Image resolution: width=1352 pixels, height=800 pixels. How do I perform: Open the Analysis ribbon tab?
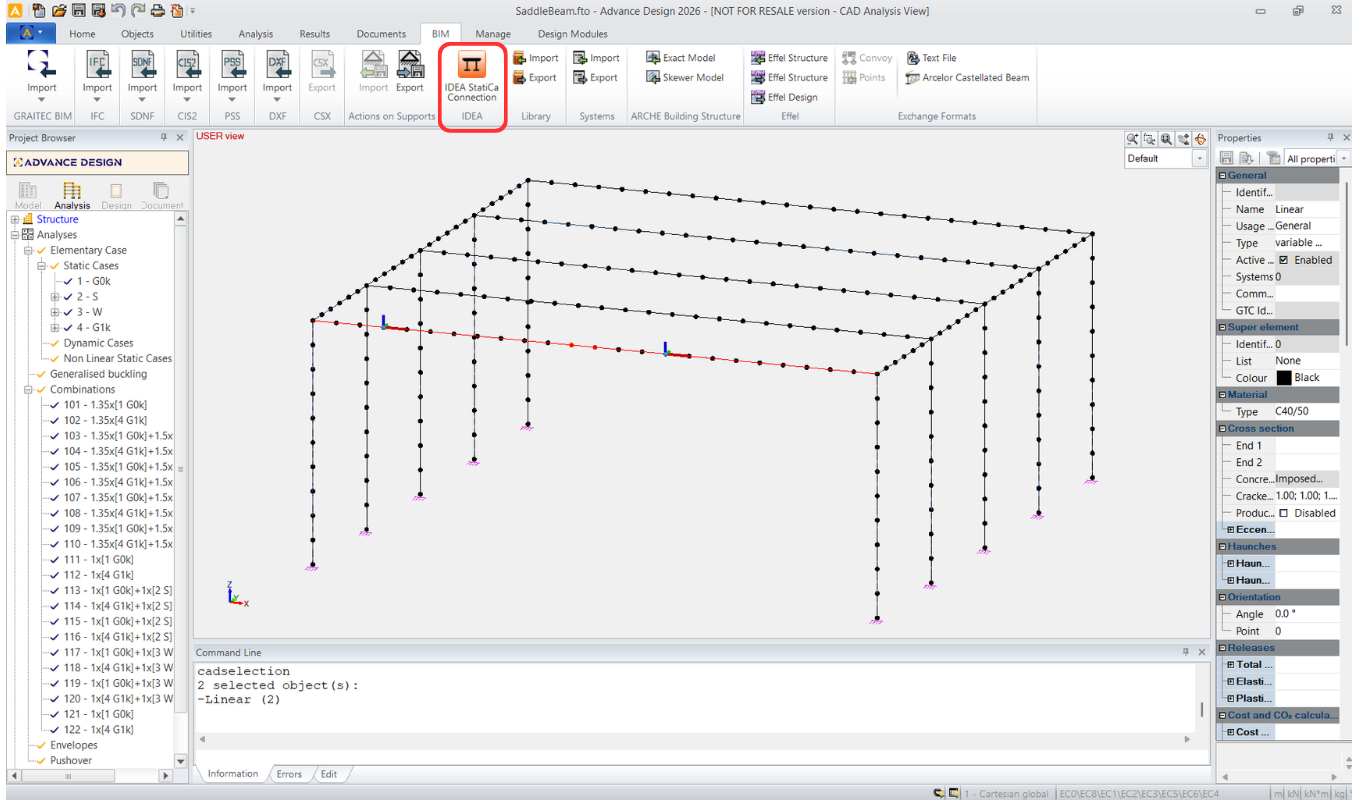coord(255,34)
